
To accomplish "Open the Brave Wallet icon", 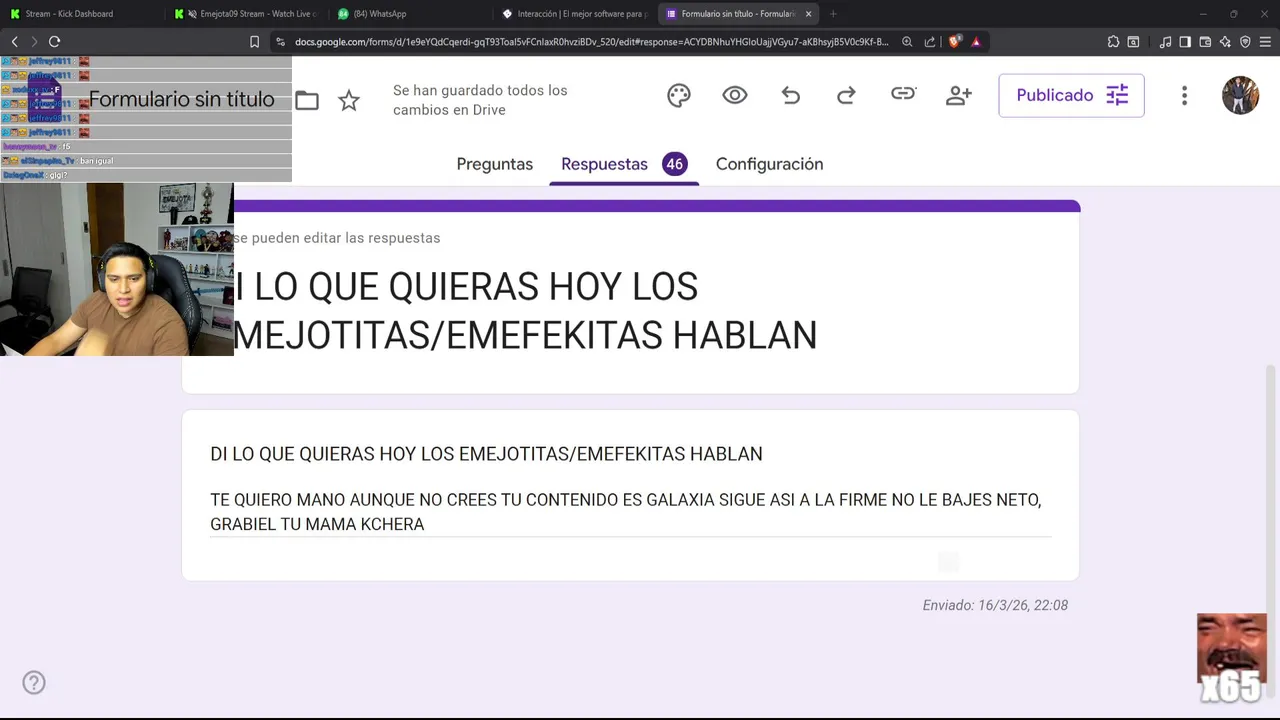I will (1205, 42).
